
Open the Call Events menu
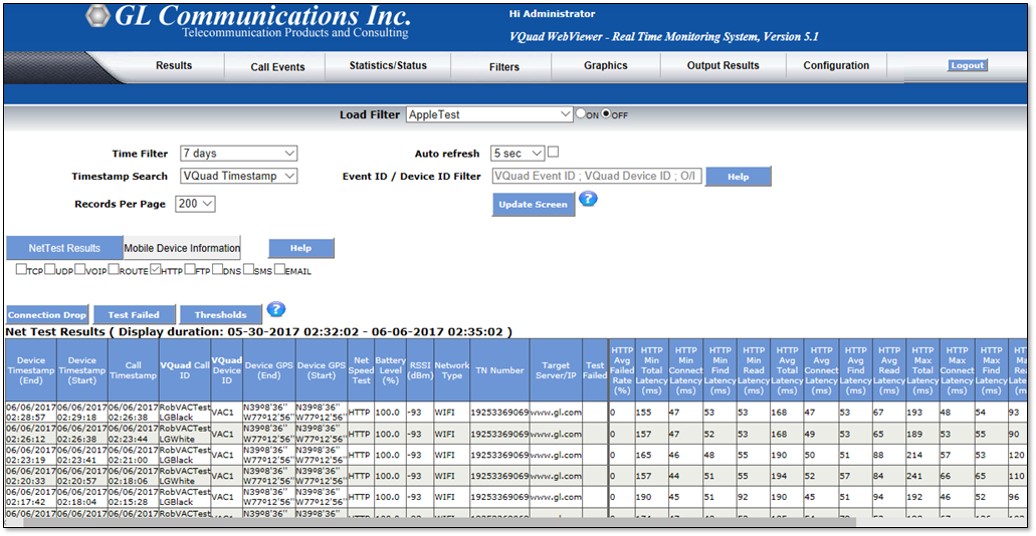tap(278, 67)
